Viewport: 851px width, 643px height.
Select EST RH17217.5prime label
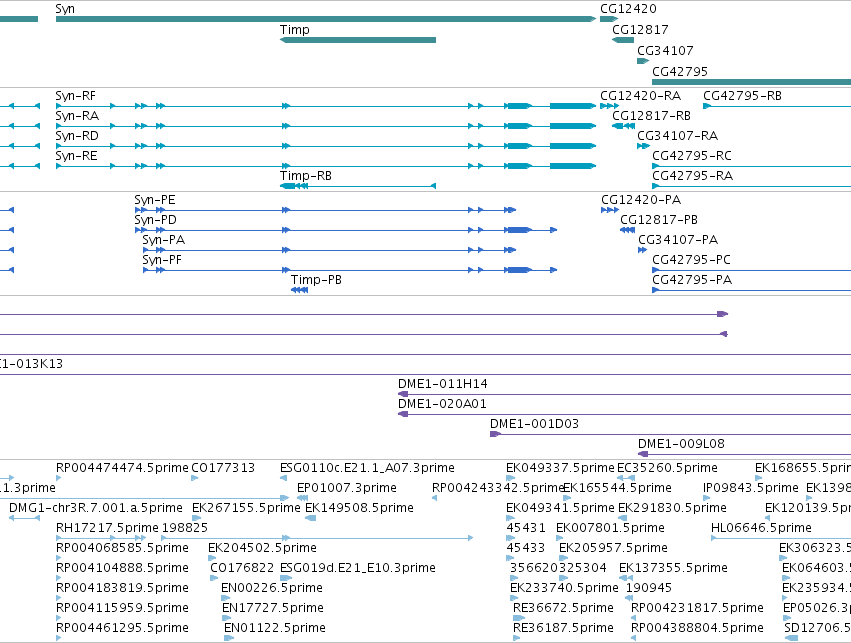(107, 528)
